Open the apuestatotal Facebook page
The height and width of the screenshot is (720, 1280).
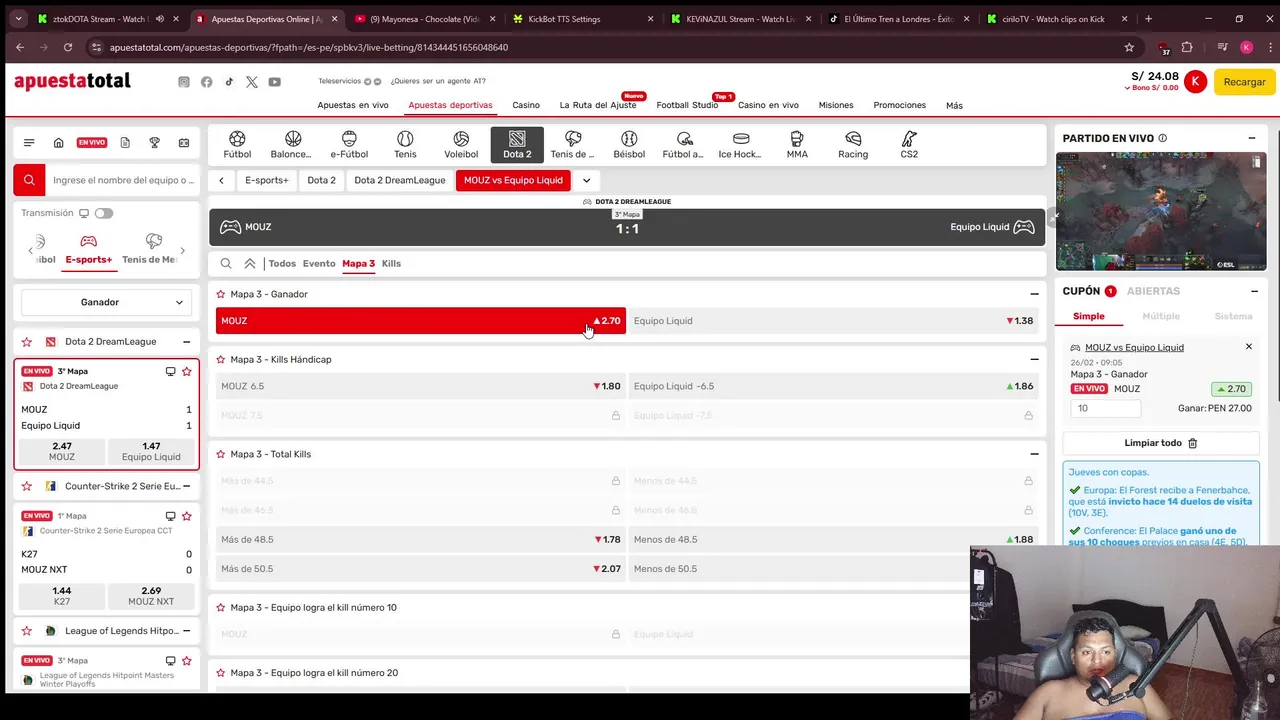(207, 82)
